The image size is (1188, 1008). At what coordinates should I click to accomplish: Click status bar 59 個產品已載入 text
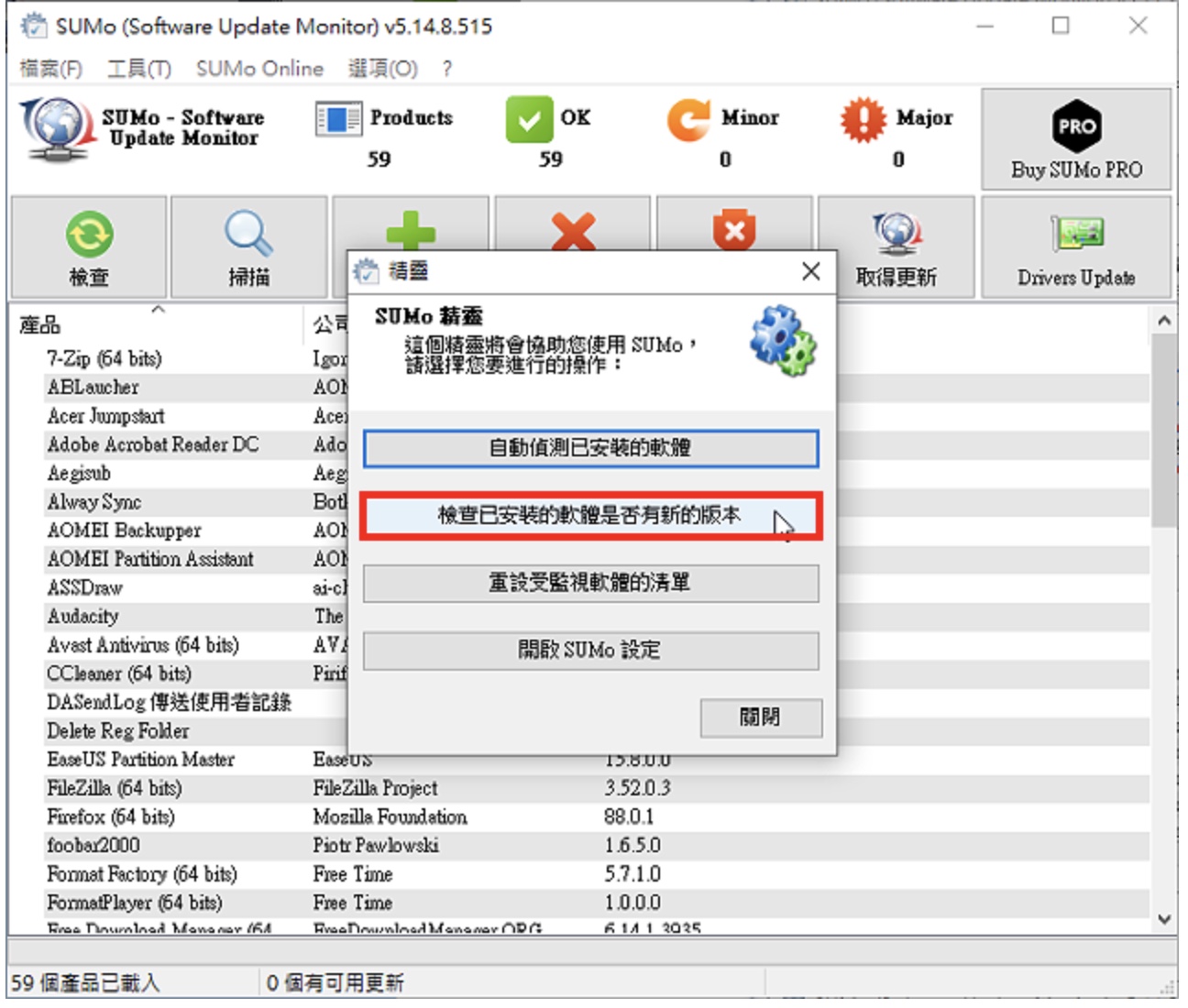pyautogui.click(x=85, y=983)
